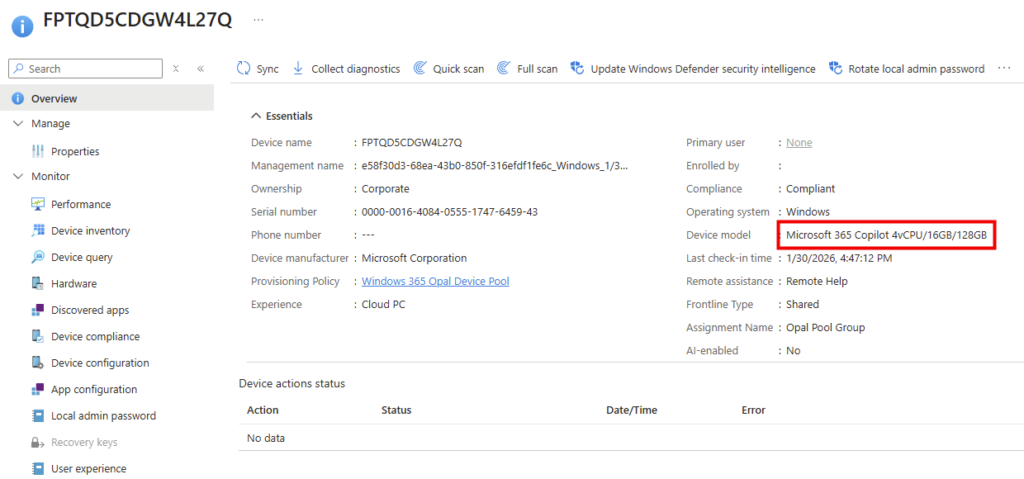Image resolution: width=1024 pixels, height=479 pixels.
Task: Collapse the Monitor menu group
Action: coord(18,177)
